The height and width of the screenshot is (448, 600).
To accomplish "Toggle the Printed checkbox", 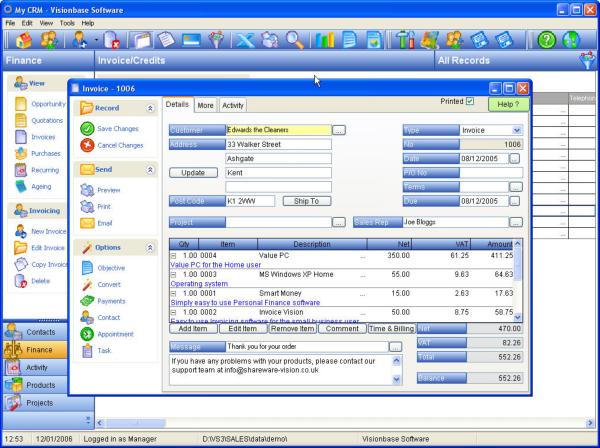I will [x=470, y=101].
